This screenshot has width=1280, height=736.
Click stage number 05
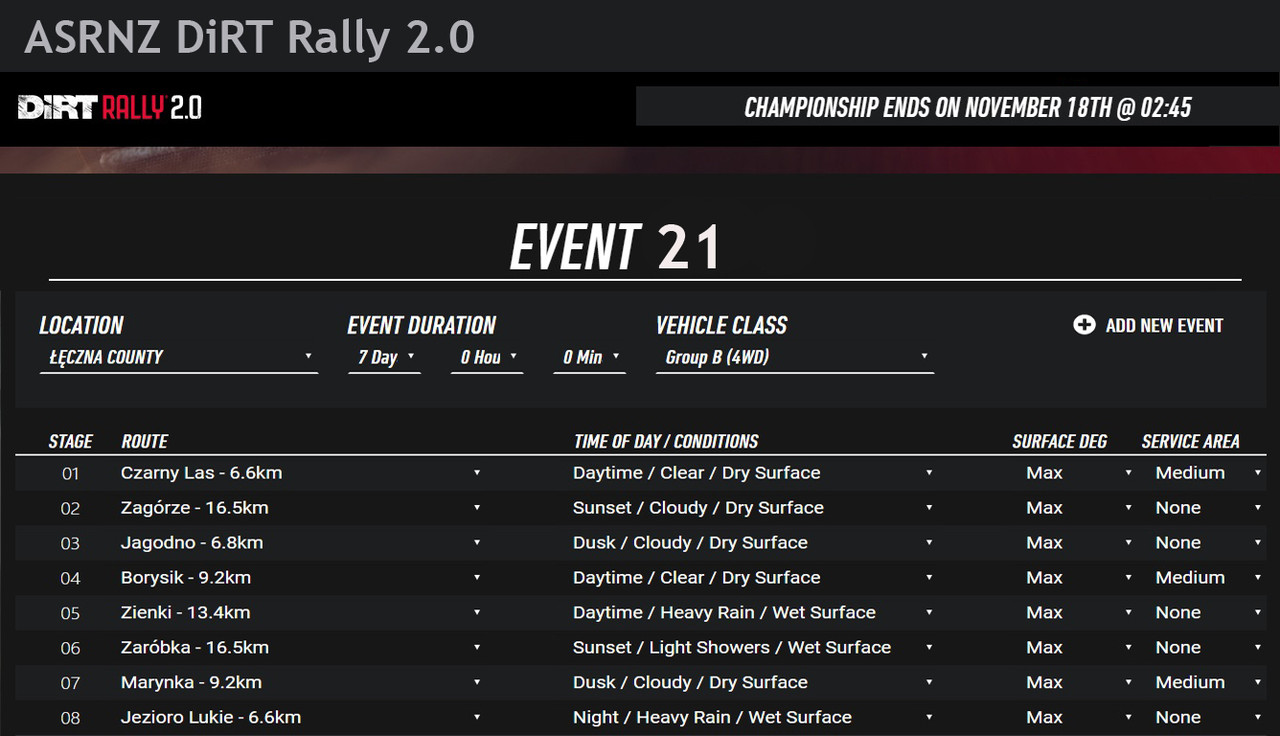[x=70, y=614]
